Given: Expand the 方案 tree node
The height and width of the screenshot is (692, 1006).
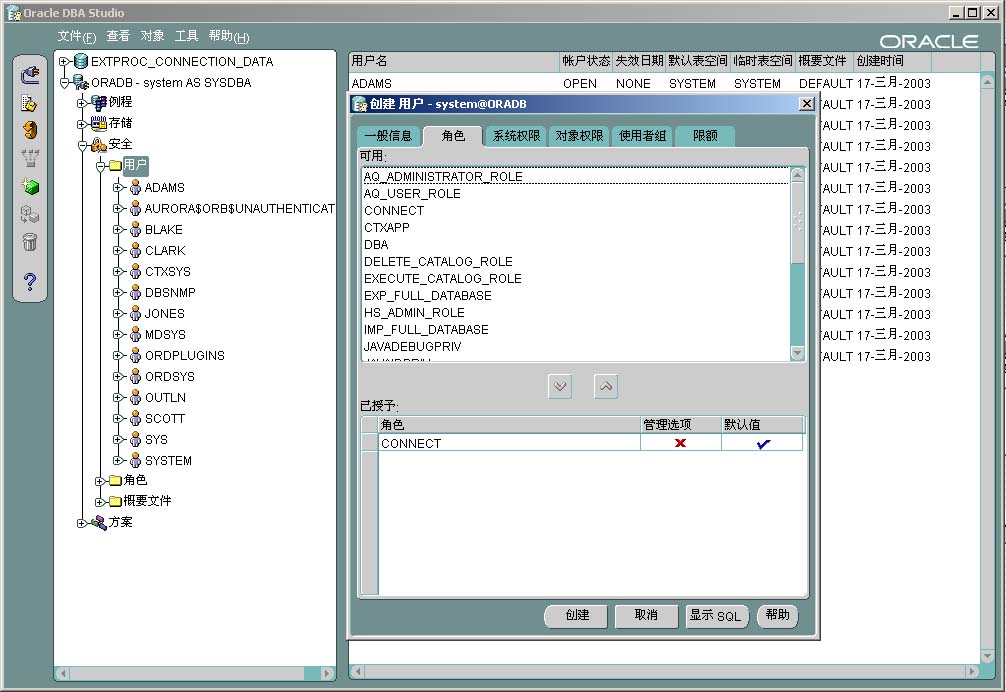Looking at the screenshot, I should coord(81,523).
